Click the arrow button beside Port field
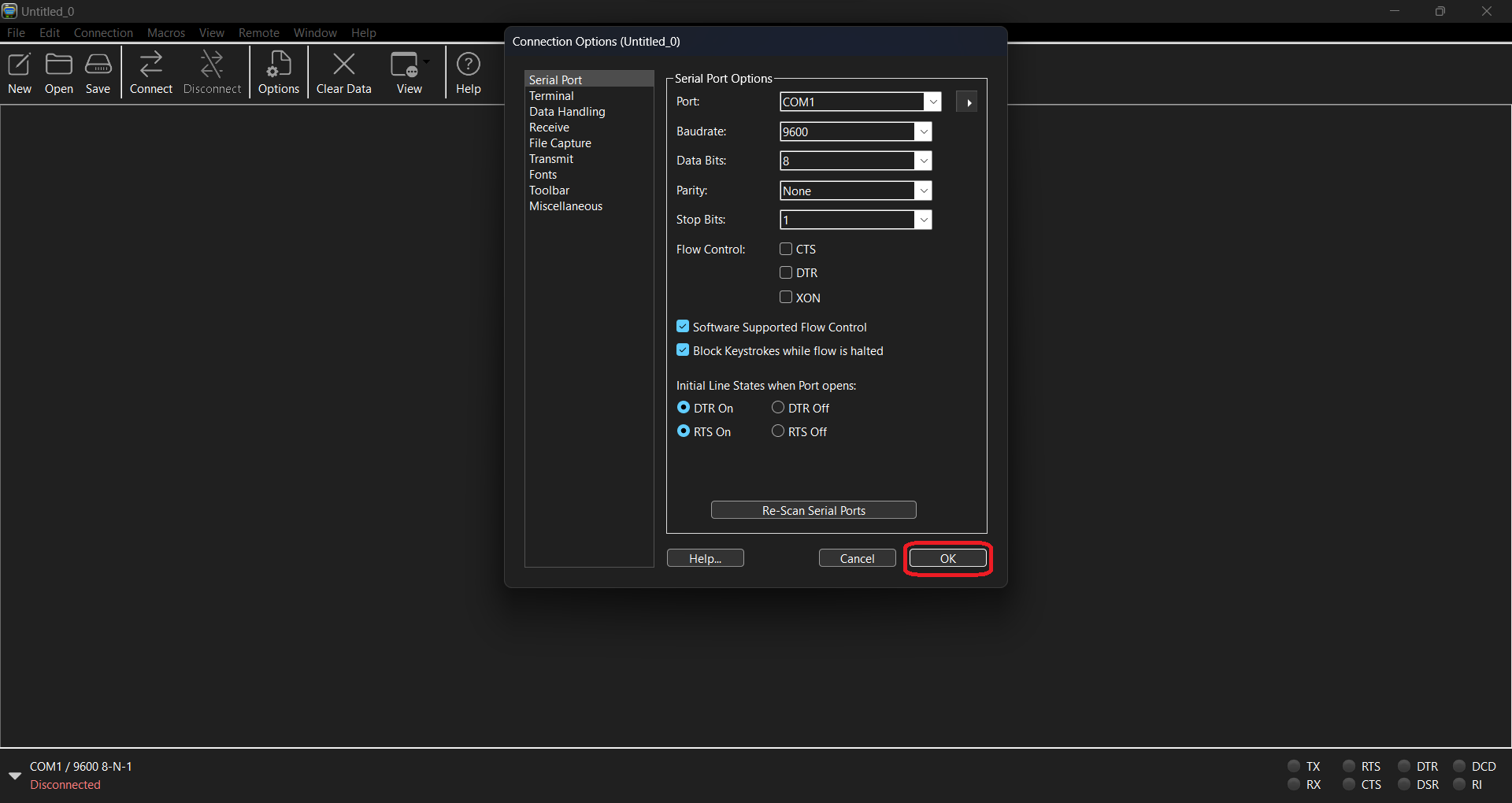1512x803 pixels. [x=967, y=102]
